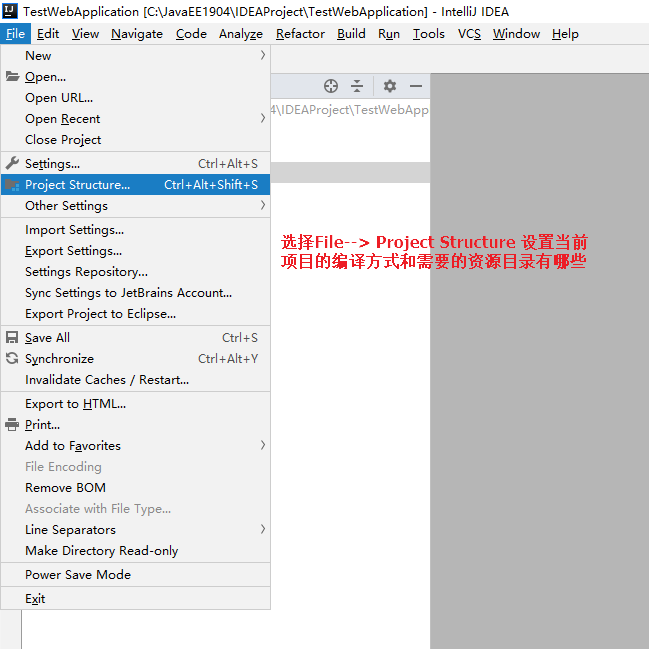This screenshot has height=649, width=649.
Task: Close the open File menu
Action: pos(16,34)
